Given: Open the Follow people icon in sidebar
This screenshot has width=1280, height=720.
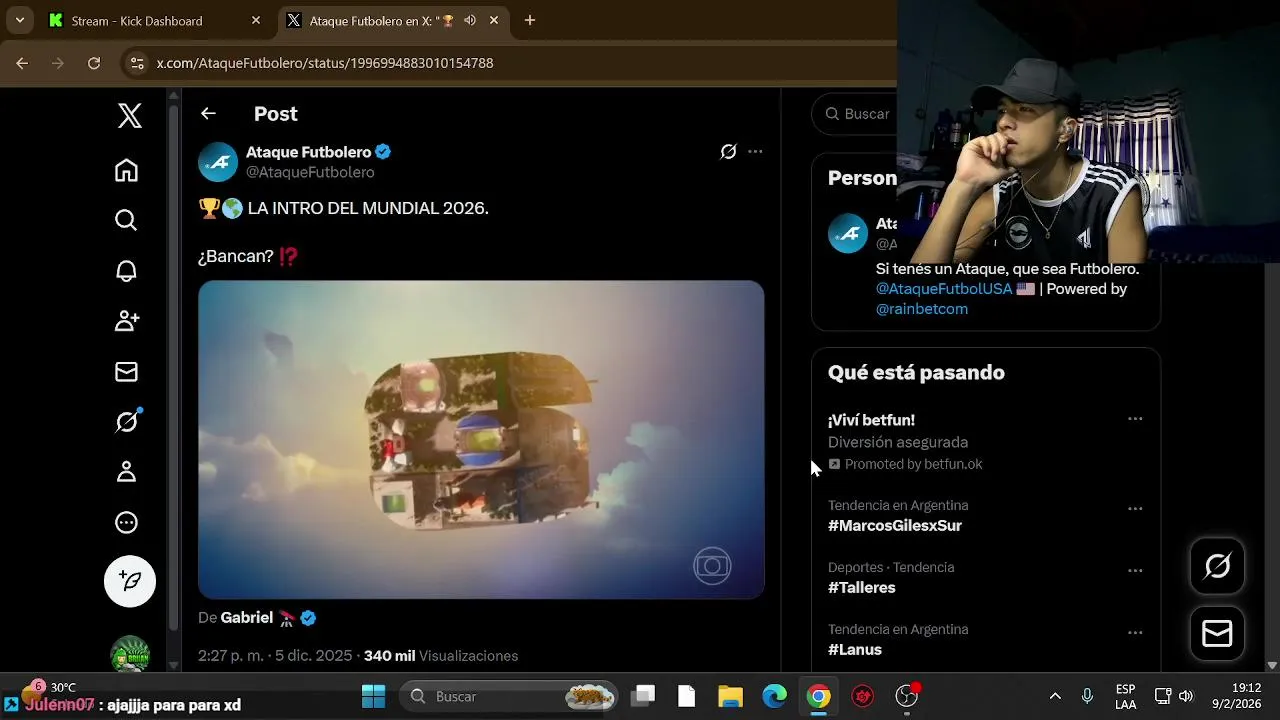Looking at the screenshot, I should 126,321.
